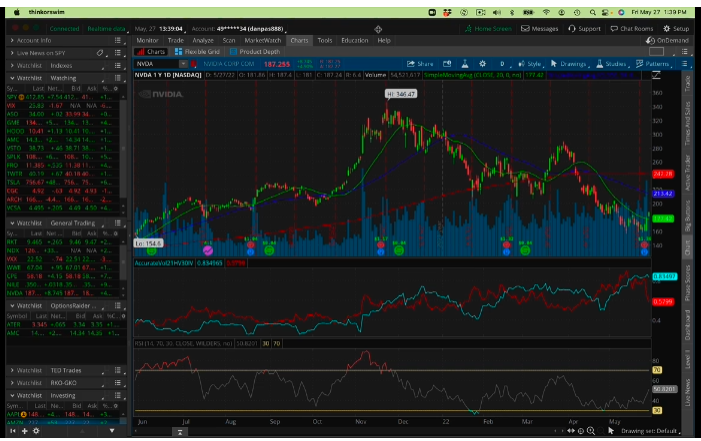Open the Messages envelope
Screen dimensions: 701x441
[x=540, y=29]
